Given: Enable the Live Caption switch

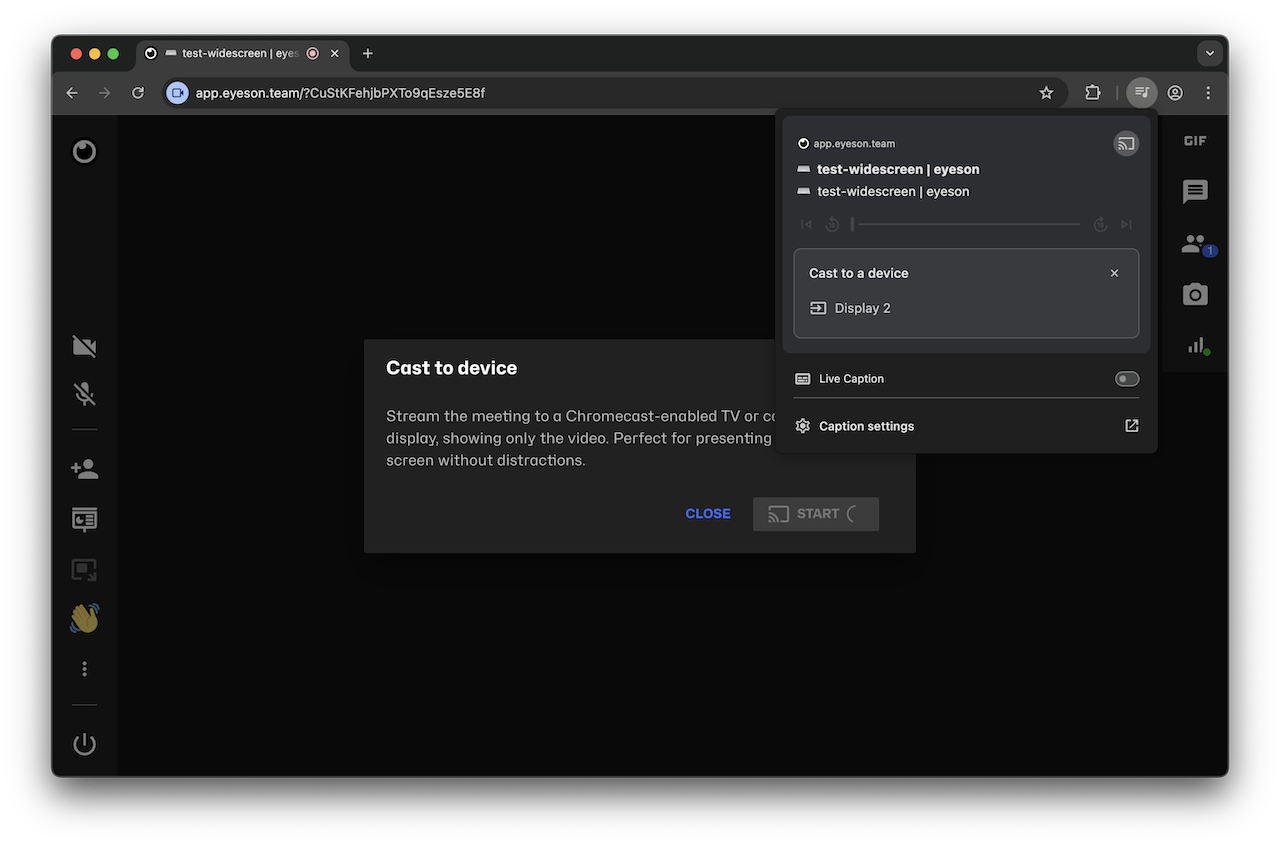Looking at the screenshot, I should coord(1126,379).
